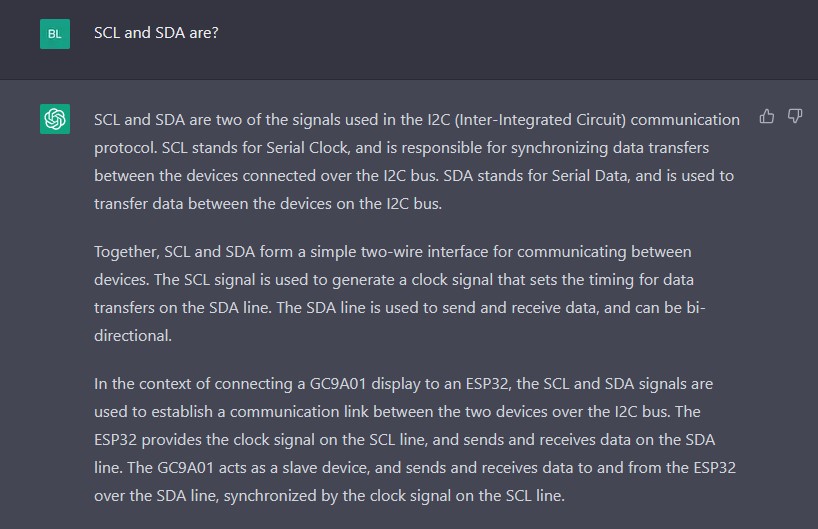Viewport: 818px width, 529px height.
Task: Click the words 'Serial Data' in the answer
Action: point(590,176)
